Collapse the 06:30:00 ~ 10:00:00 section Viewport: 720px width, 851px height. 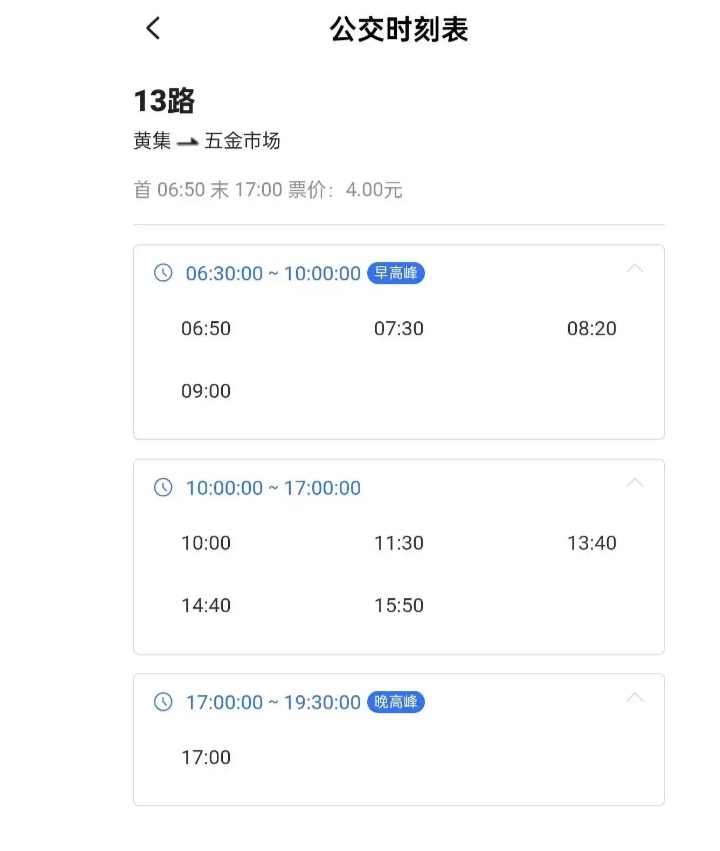point(635,269)
